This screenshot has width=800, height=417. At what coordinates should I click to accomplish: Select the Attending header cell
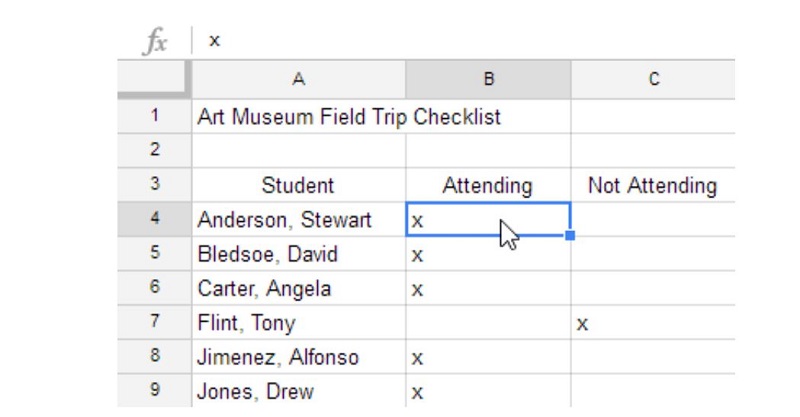coord(488,185)
